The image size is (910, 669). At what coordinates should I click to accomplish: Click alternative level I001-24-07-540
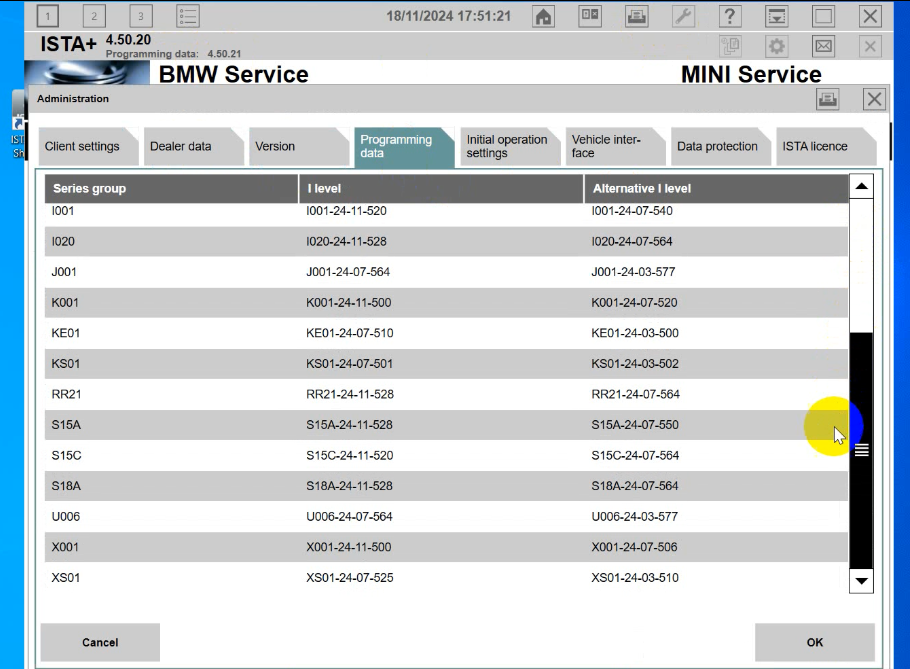click(x=632, y=211)
